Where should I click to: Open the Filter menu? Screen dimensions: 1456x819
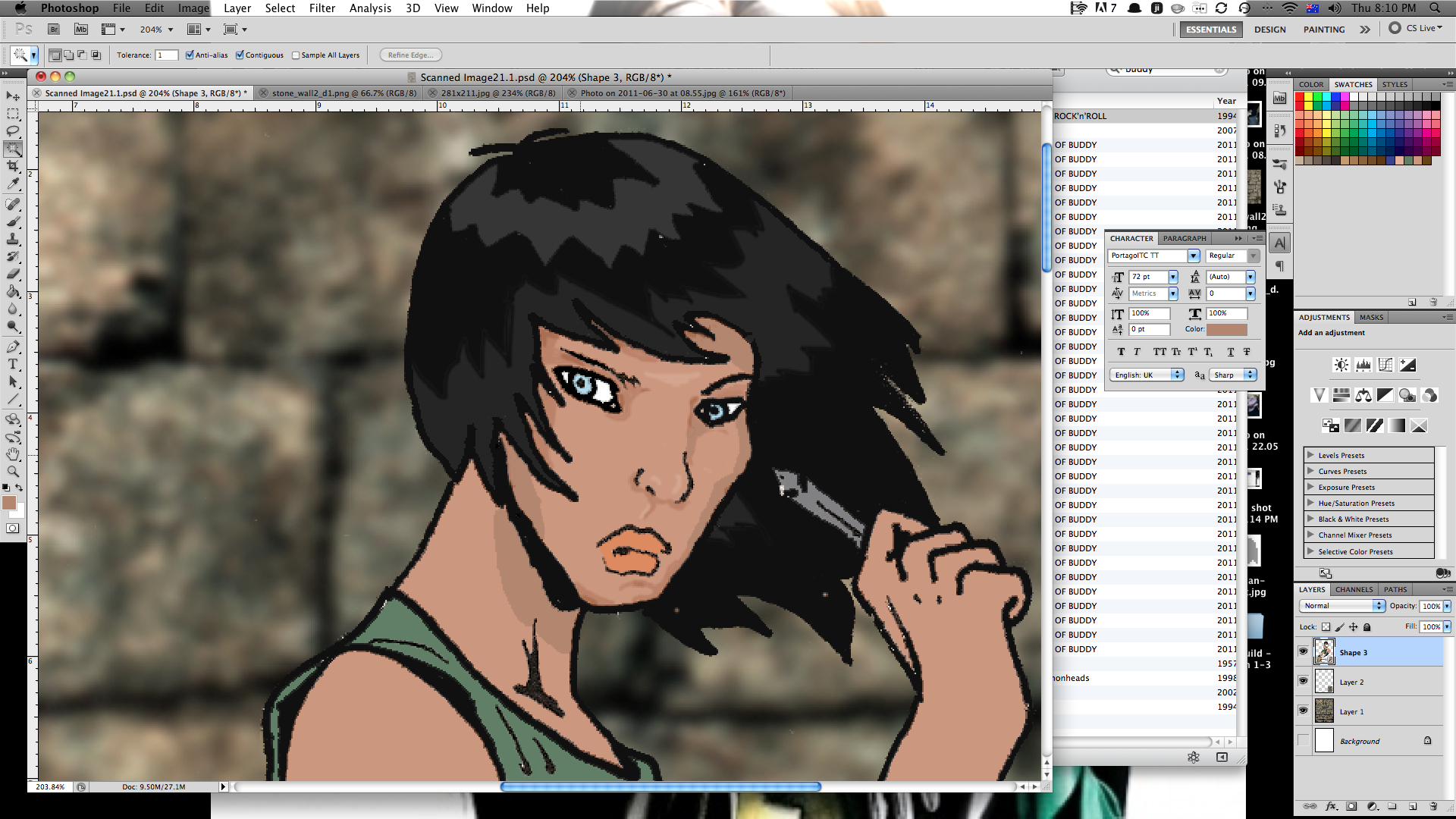coord(322,8)
